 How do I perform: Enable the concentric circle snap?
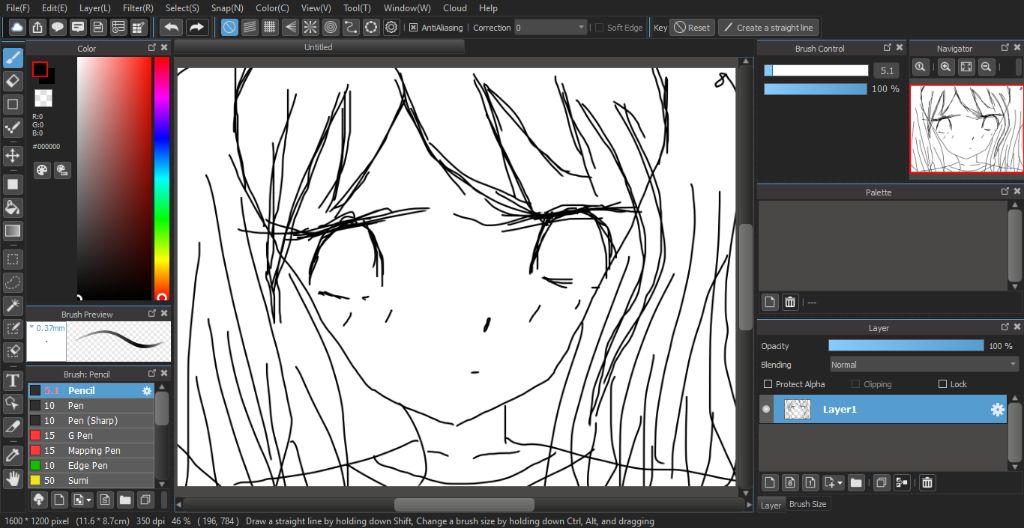330,27
